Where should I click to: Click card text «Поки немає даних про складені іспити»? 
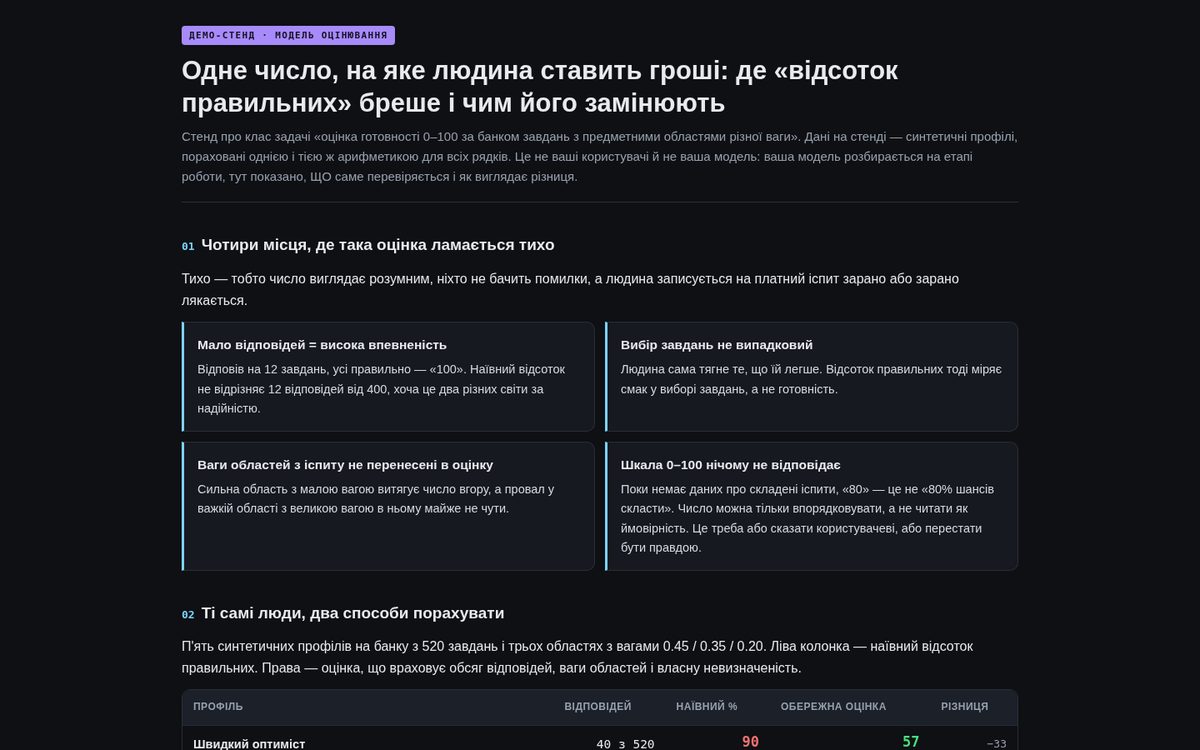(x=808, y=518)
